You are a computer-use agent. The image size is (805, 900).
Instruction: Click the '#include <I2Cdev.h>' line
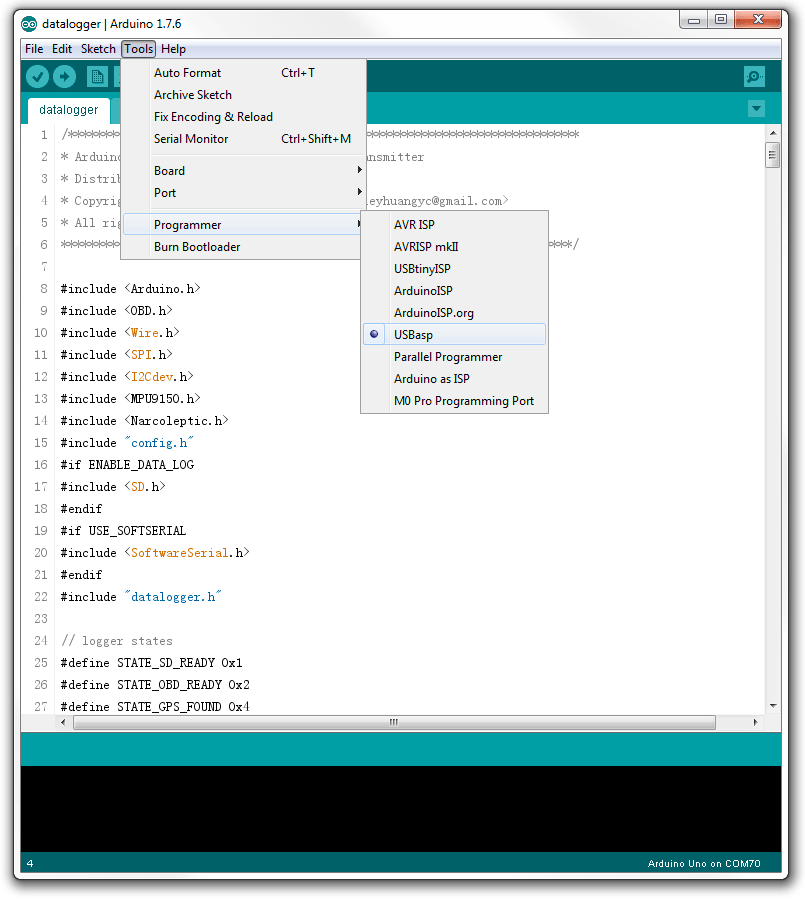click(127, 377)
